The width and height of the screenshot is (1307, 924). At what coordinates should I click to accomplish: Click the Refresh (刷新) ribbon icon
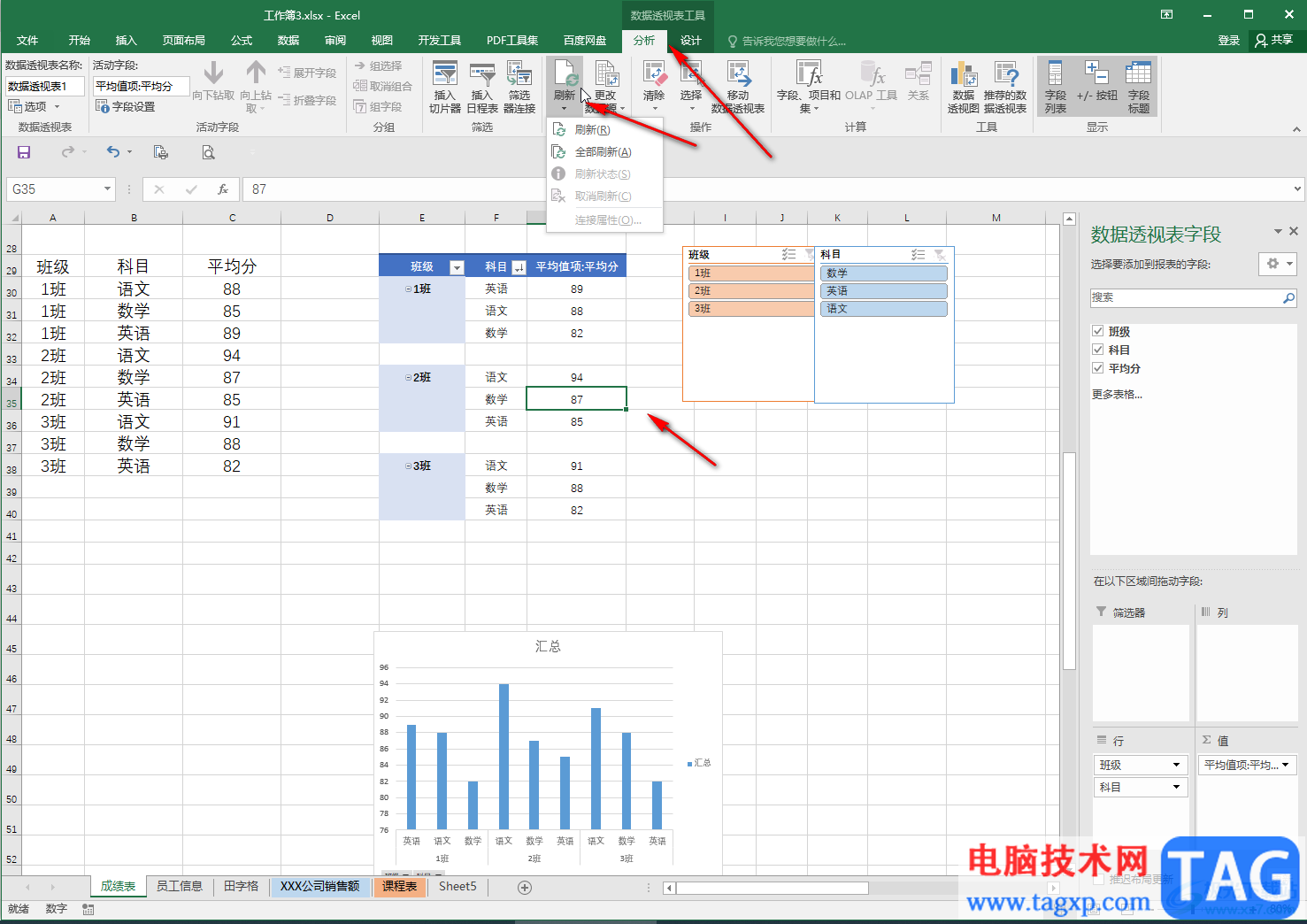point(565,73)
